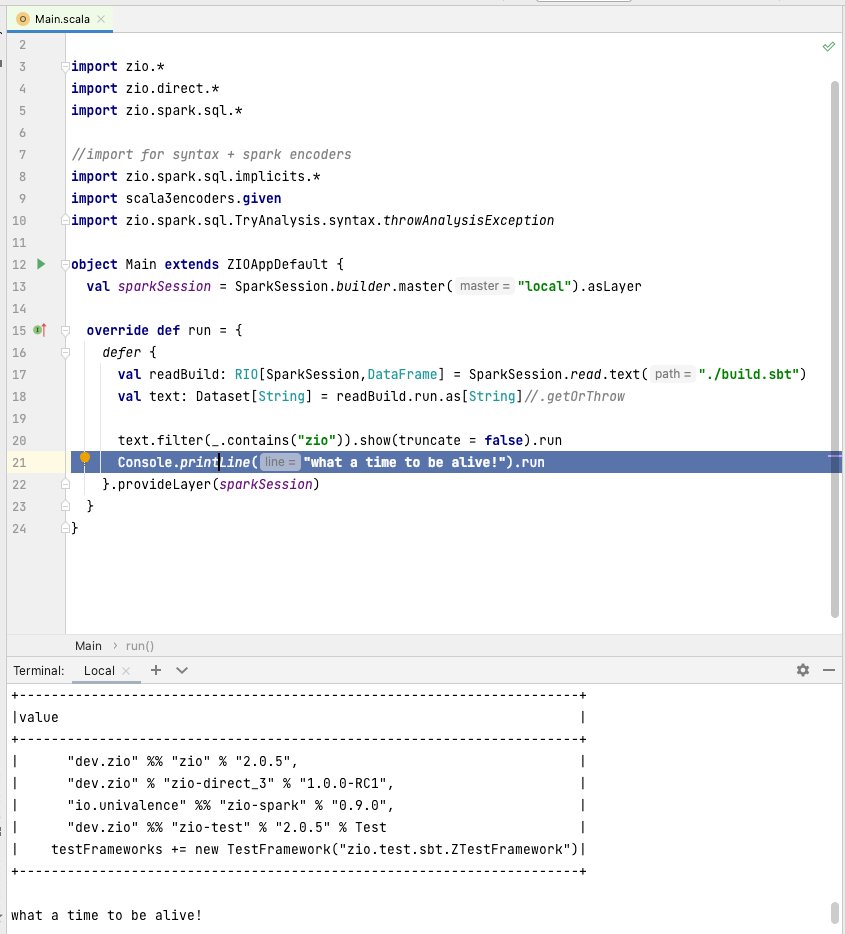The image size is (845, 934).
Task: Click the inspections checkmark above the editor
Action: (828, 46)
